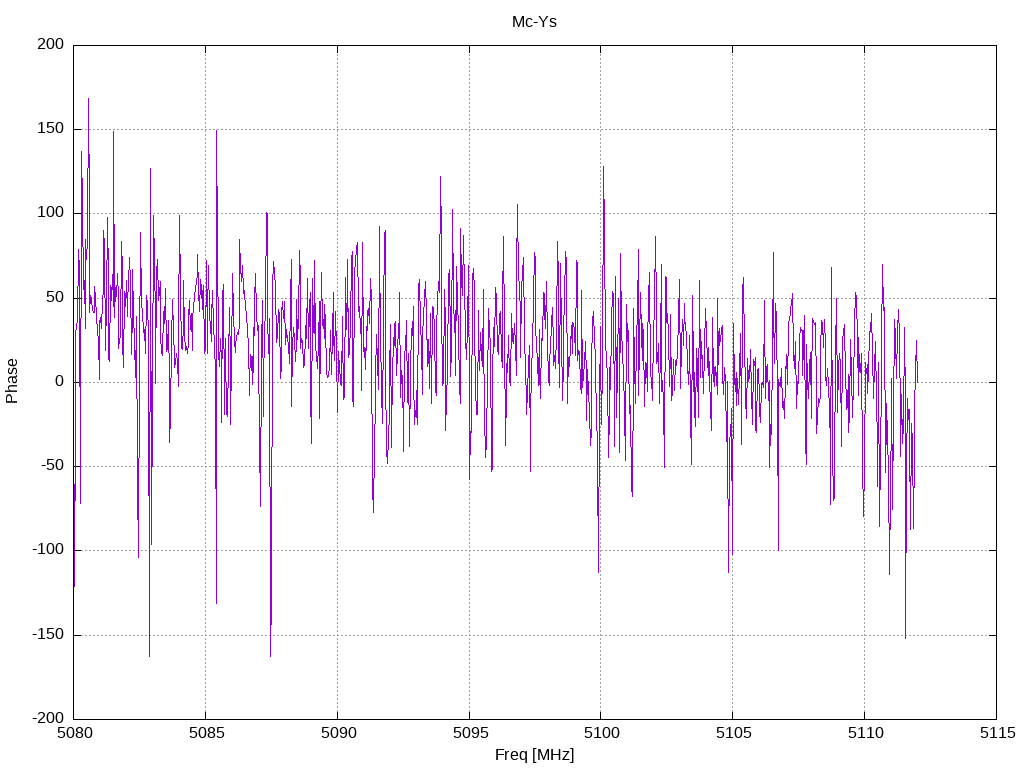Screen dimensions: 1024x768
Task: Click the 5085 x-axis tick label
Action: [x=206, y=733]
